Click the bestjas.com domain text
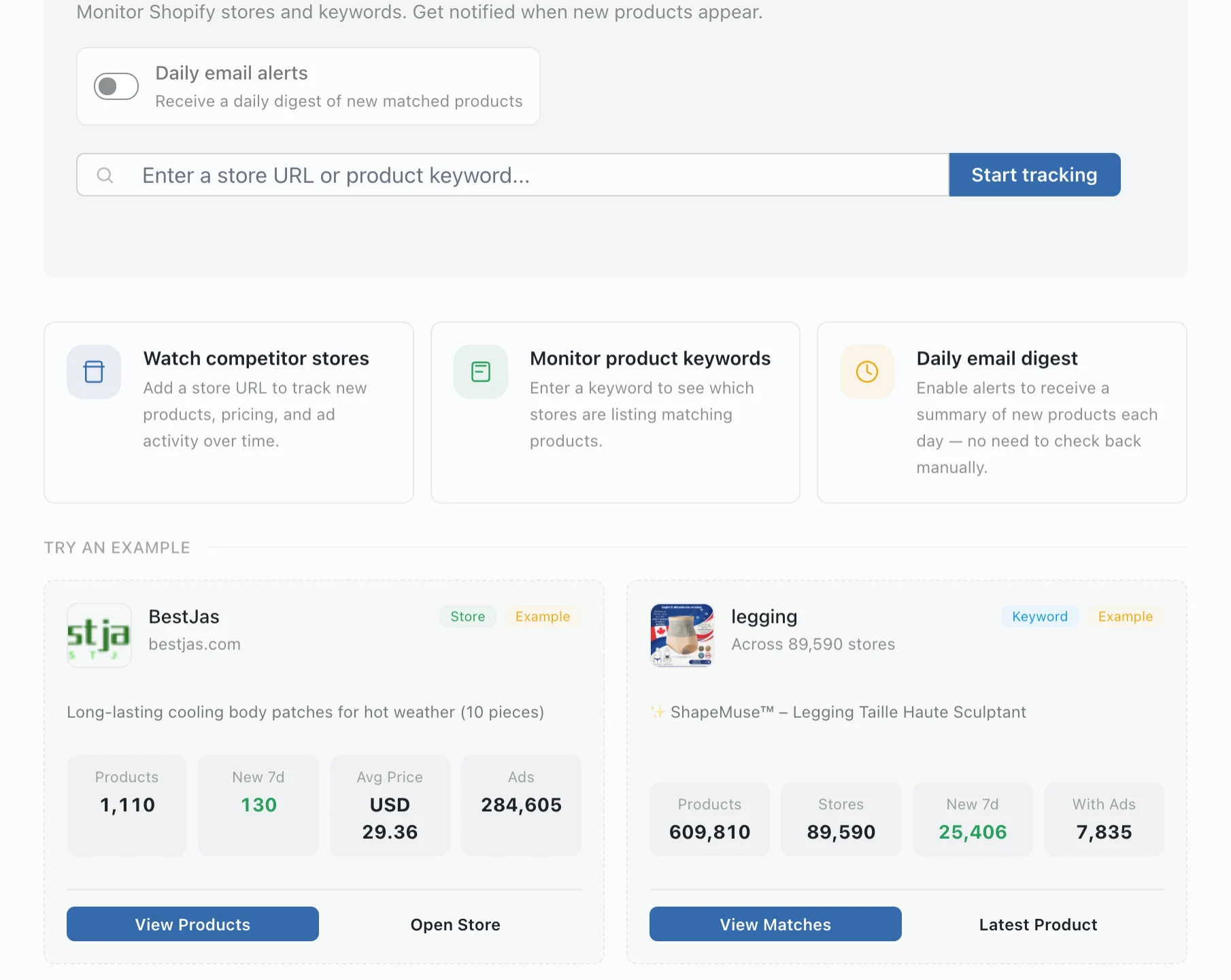Screen dimensions: 1231x980 pos(195,644)
